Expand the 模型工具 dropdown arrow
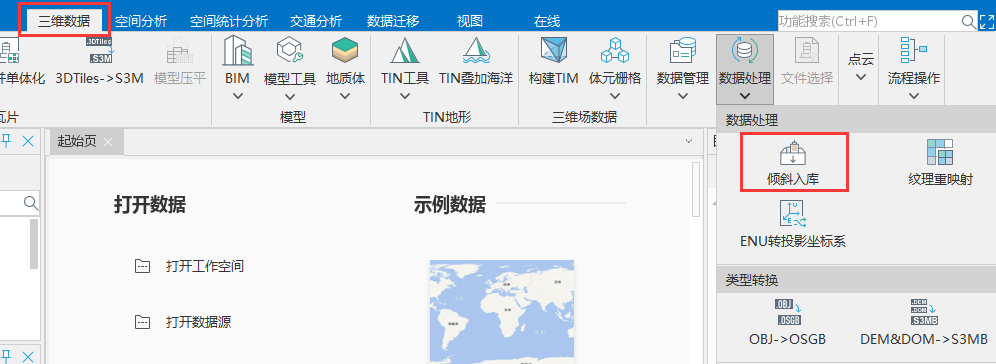Screen dimensions: 996x364 [290, 97]
